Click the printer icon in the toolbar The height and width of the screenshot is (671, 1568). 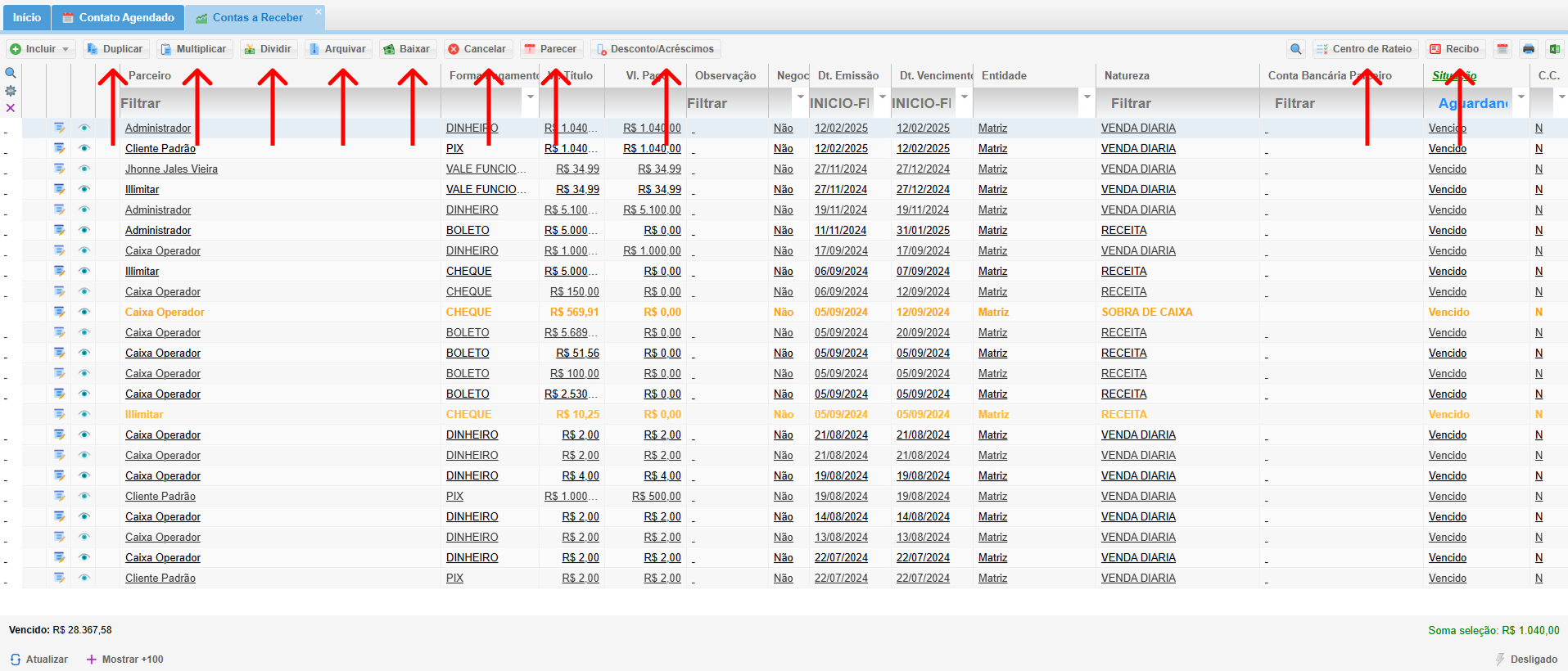[x=1528, y=49]
